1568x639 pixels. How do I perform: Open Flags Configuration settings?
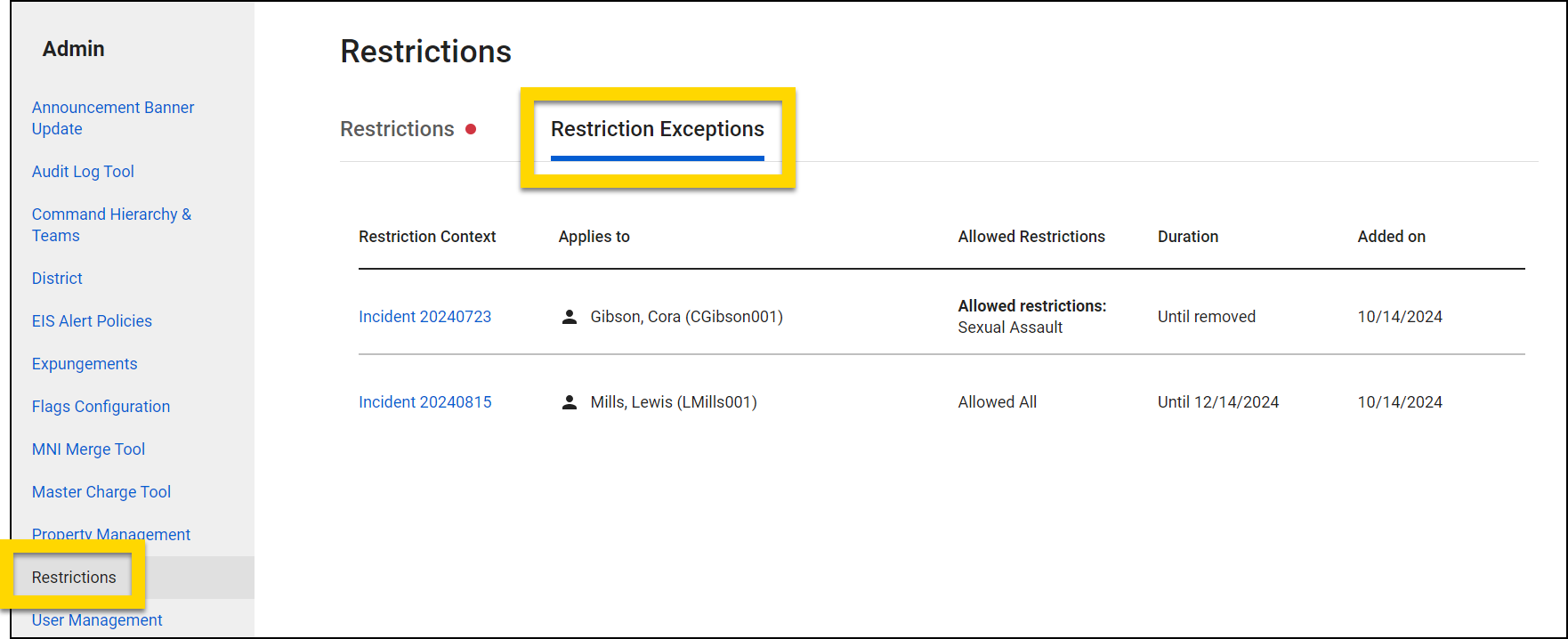pyautogui.click(x=101, y=407)
